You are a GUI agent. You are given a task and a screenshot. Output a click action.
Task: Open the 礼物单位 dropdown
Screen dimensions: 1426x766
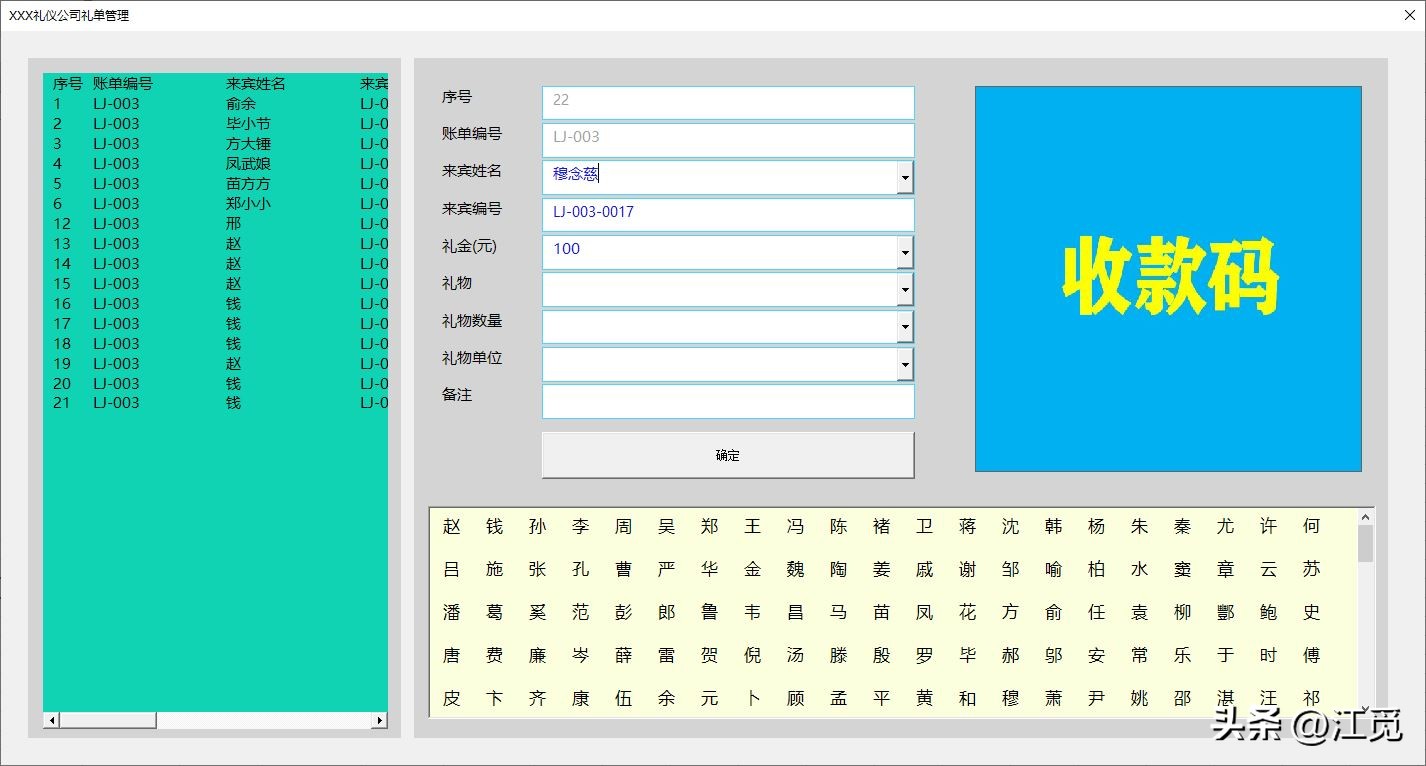pyautogui.click(x=906, y=363)
